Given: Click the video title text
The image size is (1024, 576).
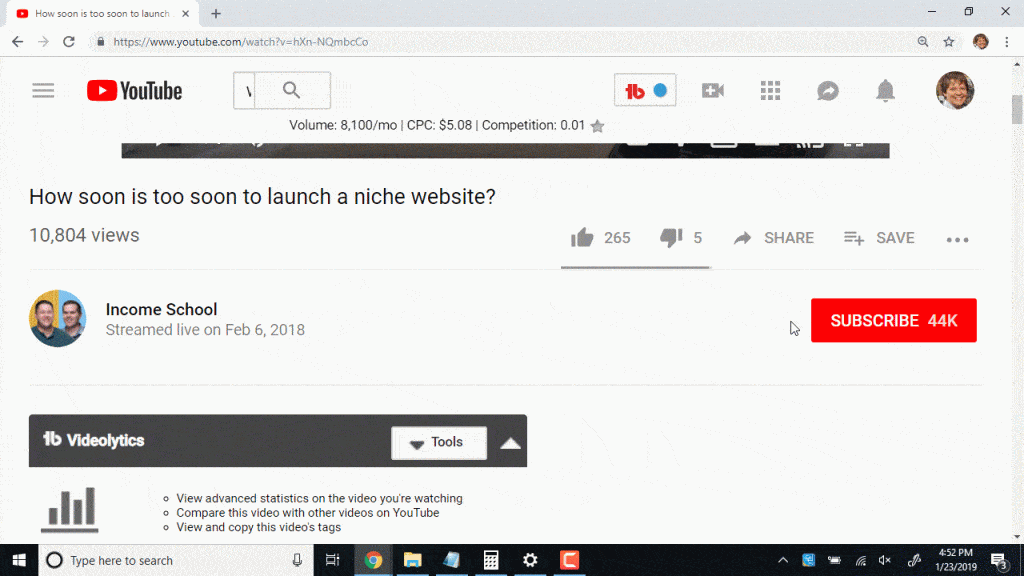Looking at the screenshot, I should click(x=262, y=197).
